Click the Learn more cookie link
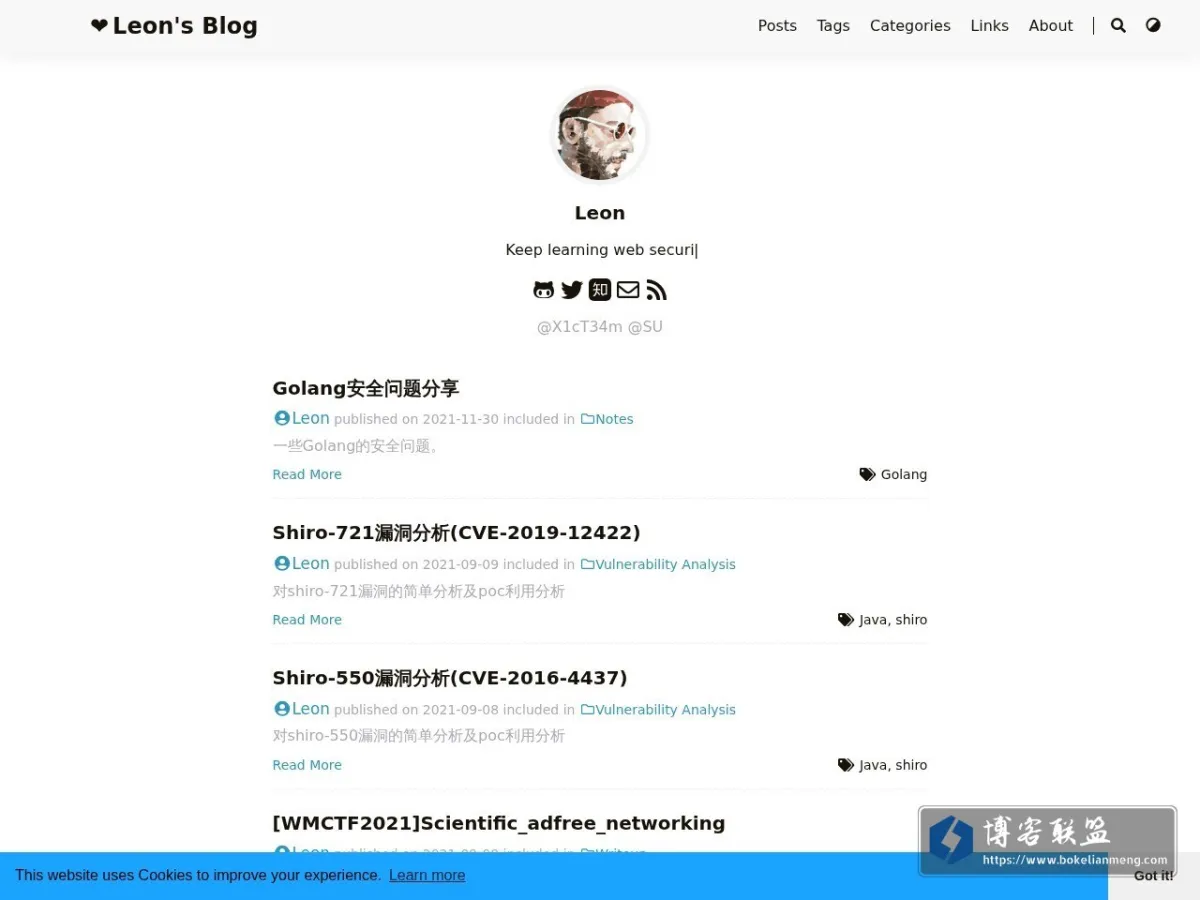 (x=427, y=875)
